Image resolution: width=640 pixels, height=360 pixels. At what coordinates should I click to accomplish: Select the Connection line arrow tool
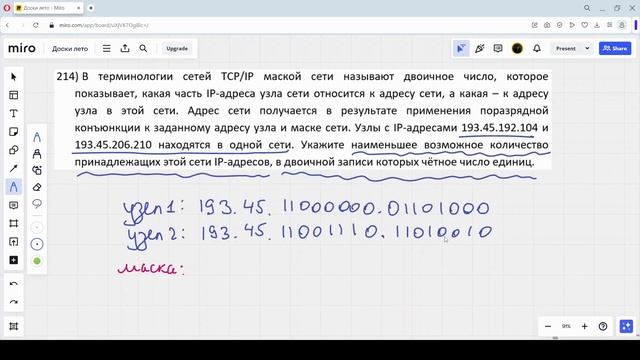pyautogui.click(x=13, y=169)
